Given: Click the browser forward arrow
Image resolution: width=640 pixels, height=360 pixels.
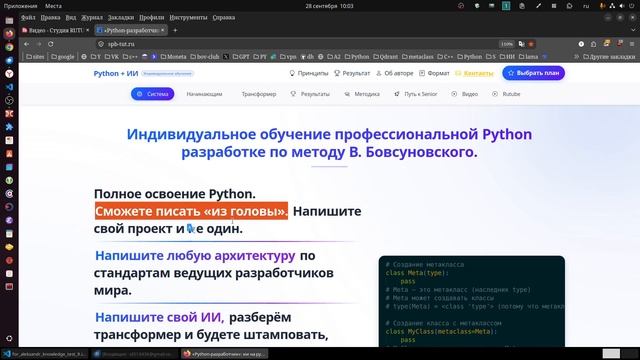Looking at the screenshot, I should tap(39, 44).
